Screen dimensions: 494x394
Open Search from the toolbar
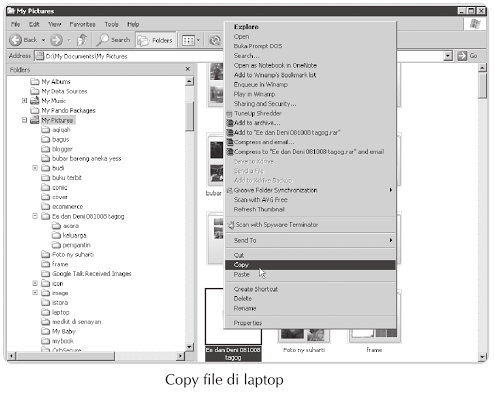click(x=114, y=40)
